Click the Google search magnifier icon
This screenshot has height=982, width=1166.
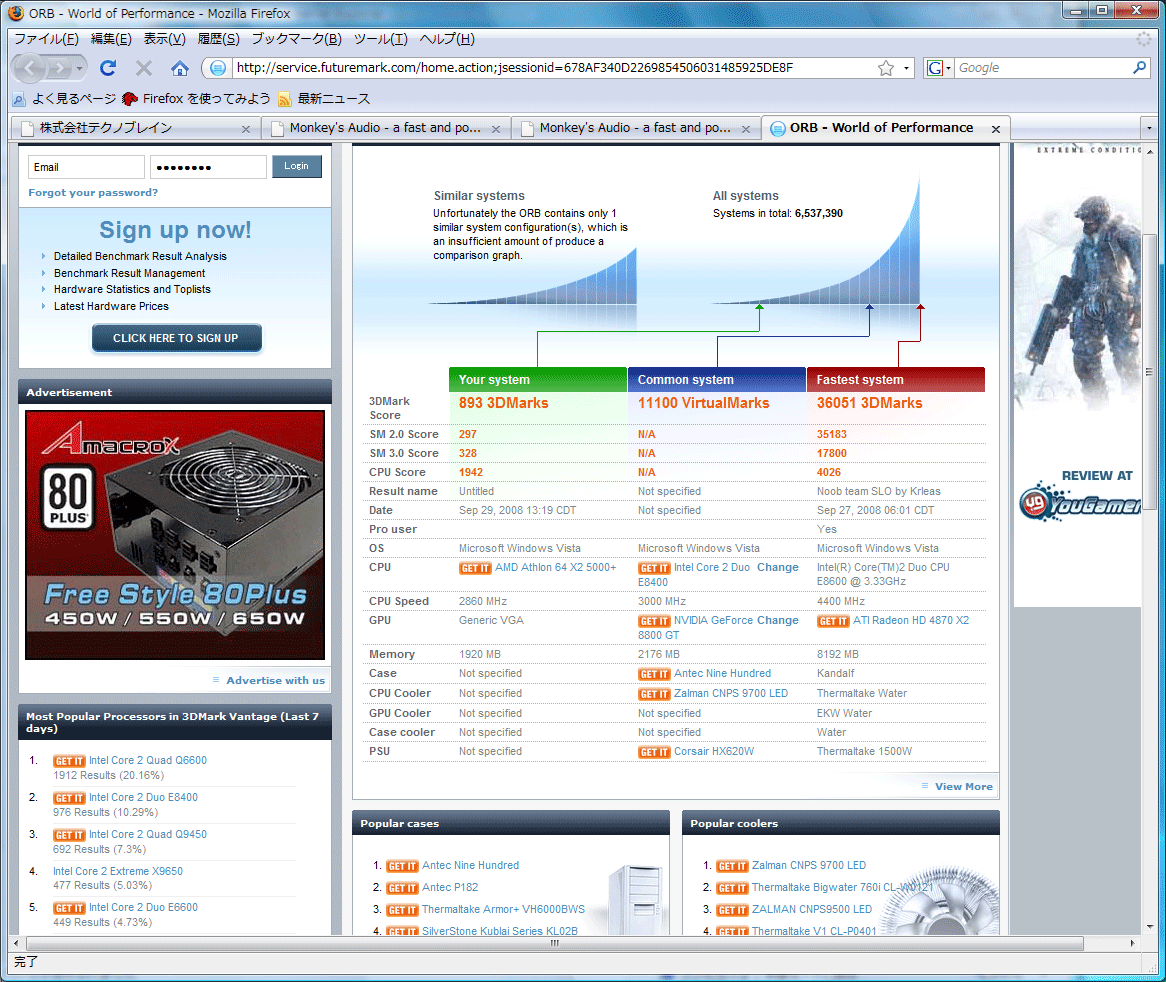(x=1139, y=68)
